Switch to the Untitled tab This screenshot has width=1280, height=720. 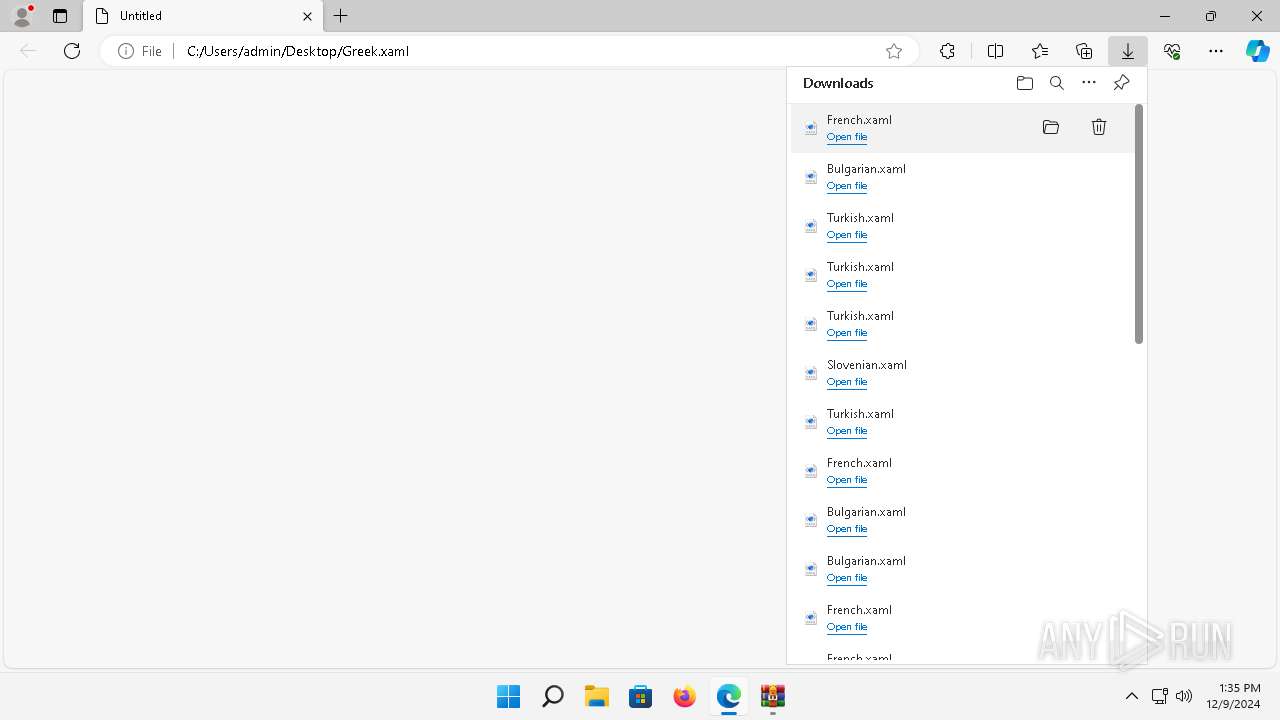203,16
